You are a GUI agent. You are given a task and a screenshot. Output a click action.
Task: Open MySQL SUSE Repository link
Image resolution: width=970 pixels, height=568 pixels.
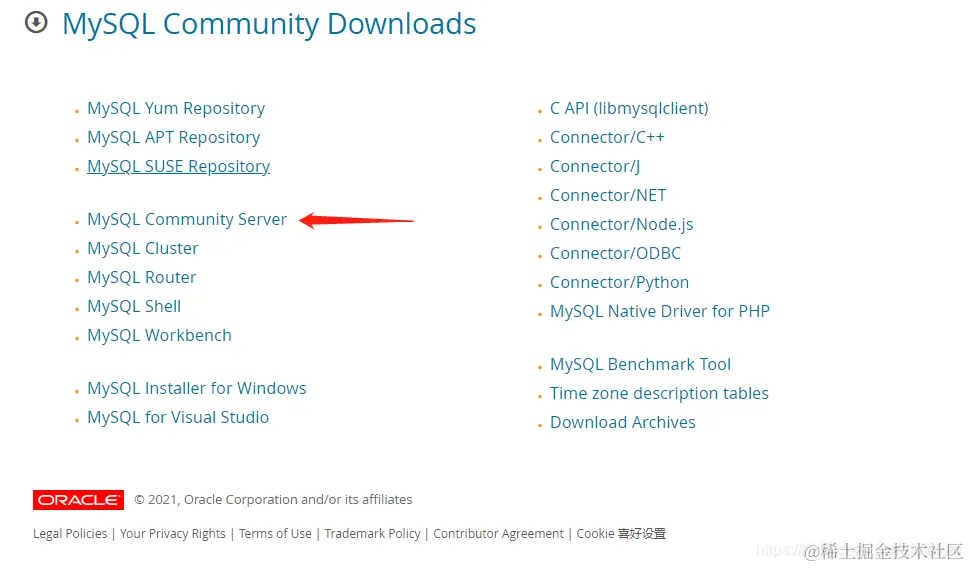[x=179, y=166]
